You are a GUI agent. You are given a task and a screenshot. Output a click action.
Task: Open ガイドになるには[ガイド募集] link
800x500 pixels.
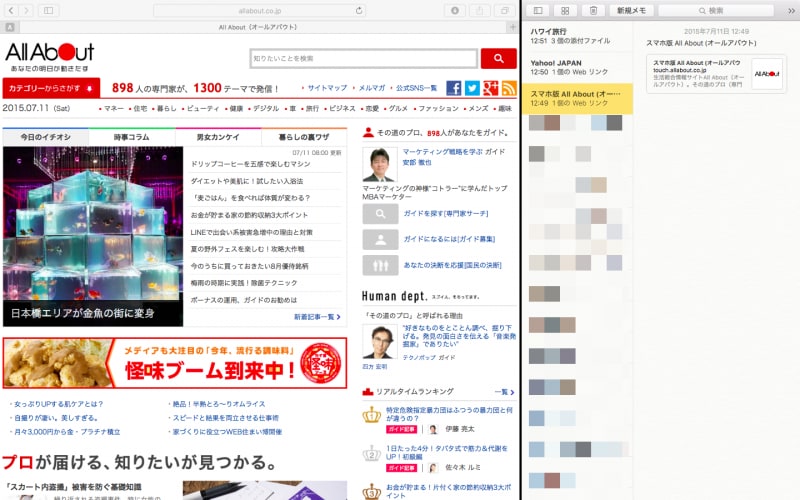click(449, 239)
